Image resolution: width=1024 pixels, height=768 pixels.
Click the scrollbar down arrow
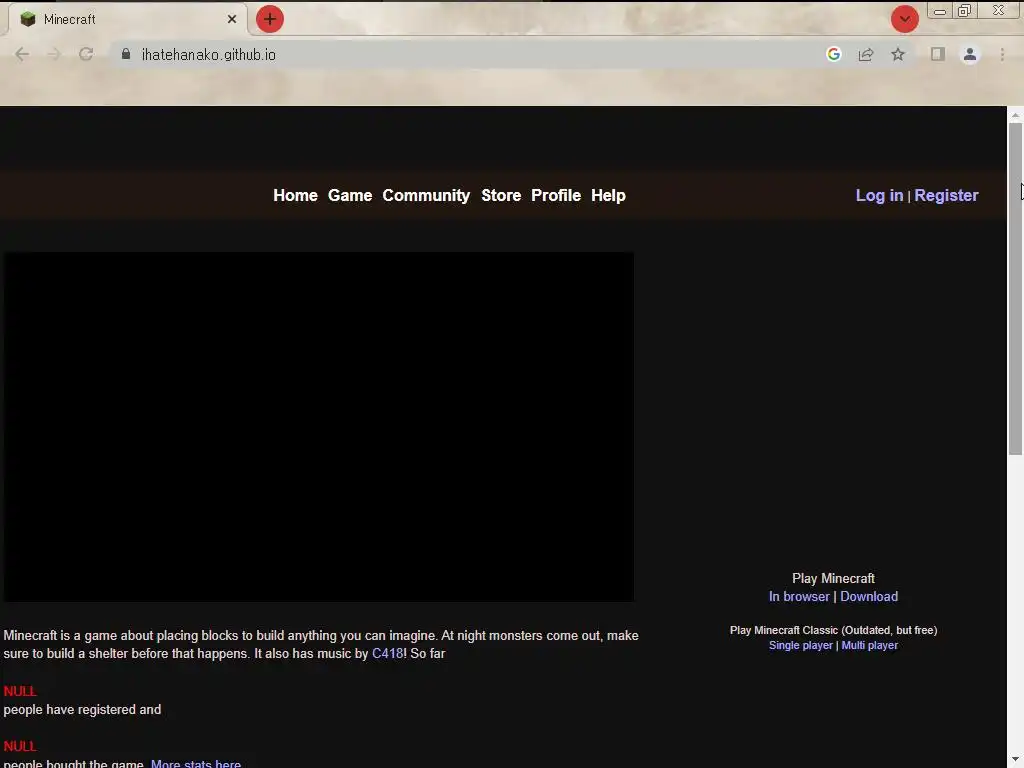(x=1015, y=760)
